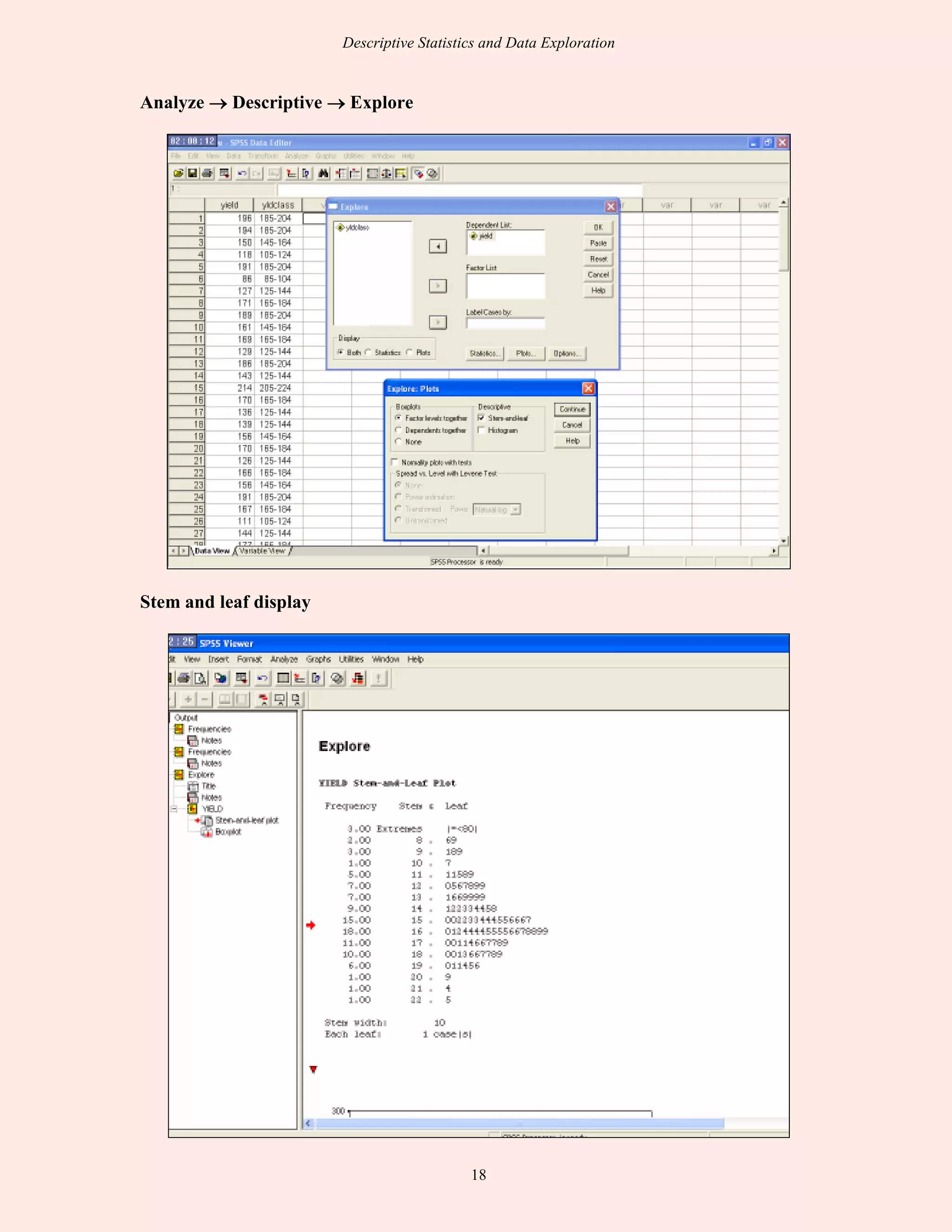
Task: Open the Format menu in SPSS Viewer
Action: click(249, 659)
